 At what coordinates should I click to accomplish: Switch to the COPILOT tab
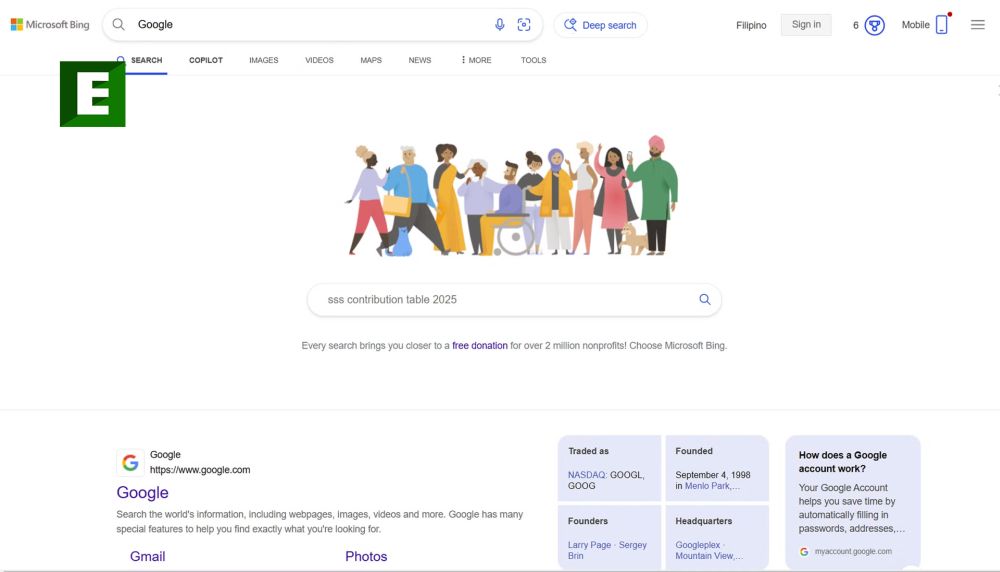coord(205,60)
